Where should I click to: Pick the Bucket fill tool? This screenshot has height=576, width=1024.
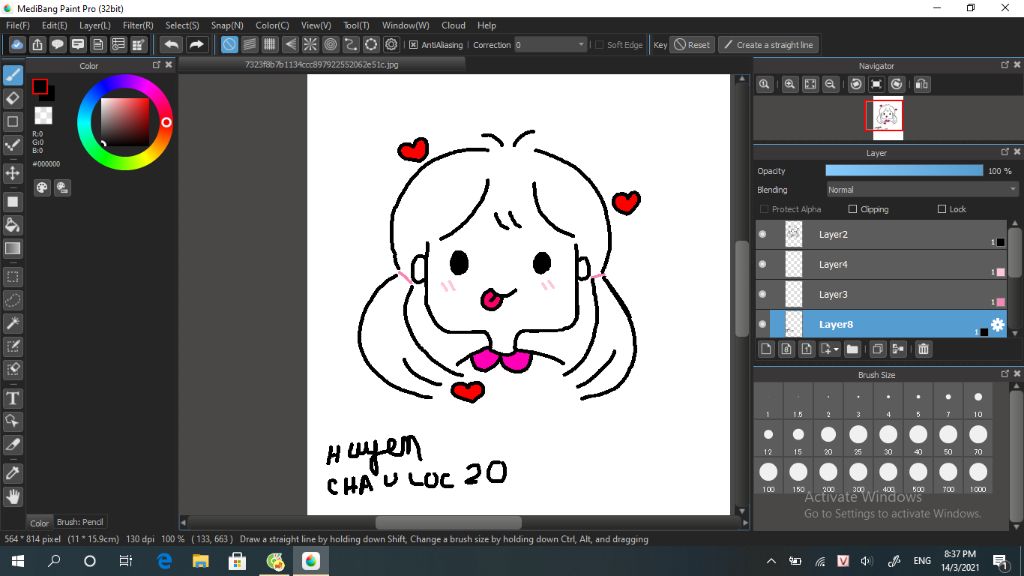tap(13, 225)
